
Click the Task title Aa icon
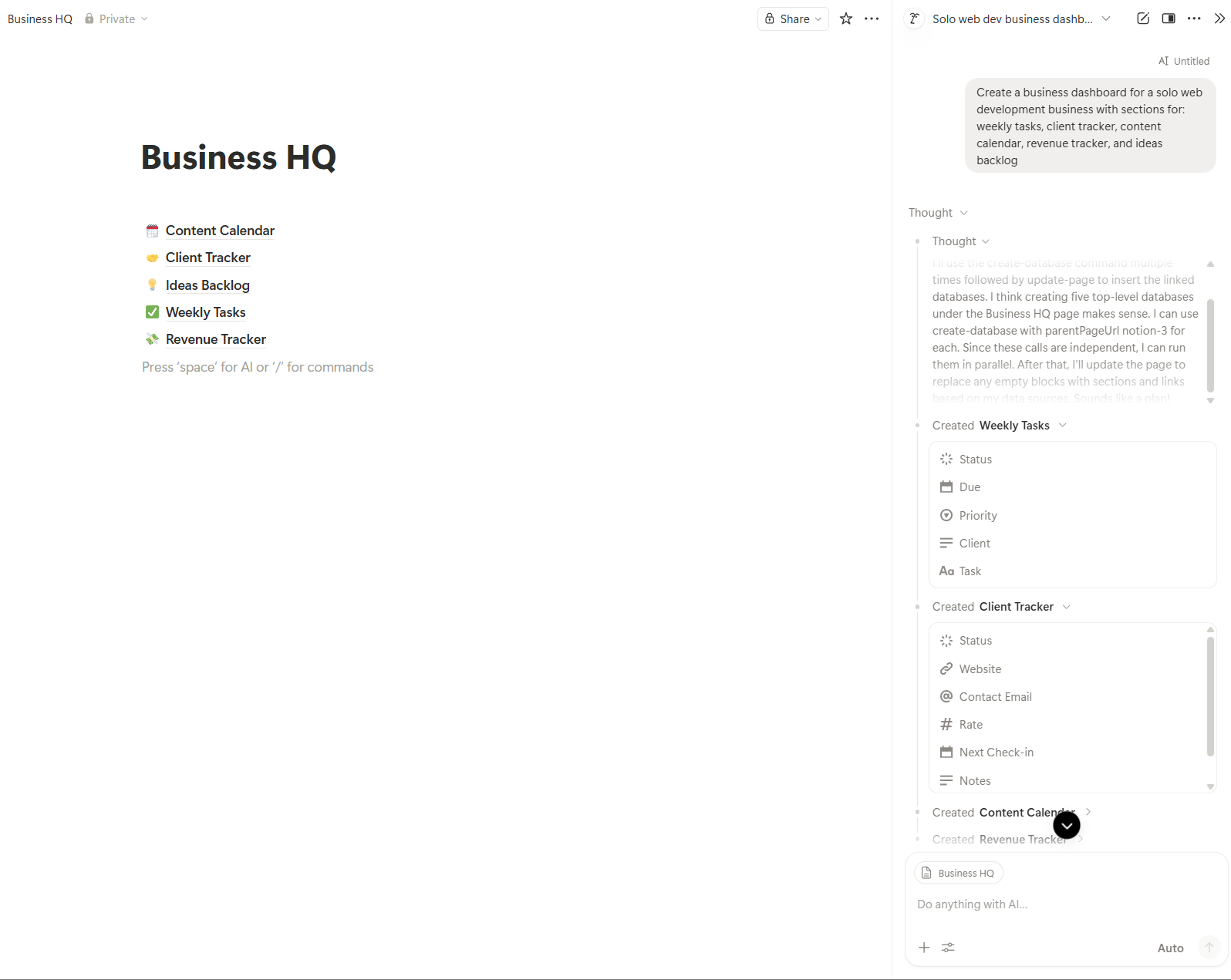point(946,571)
